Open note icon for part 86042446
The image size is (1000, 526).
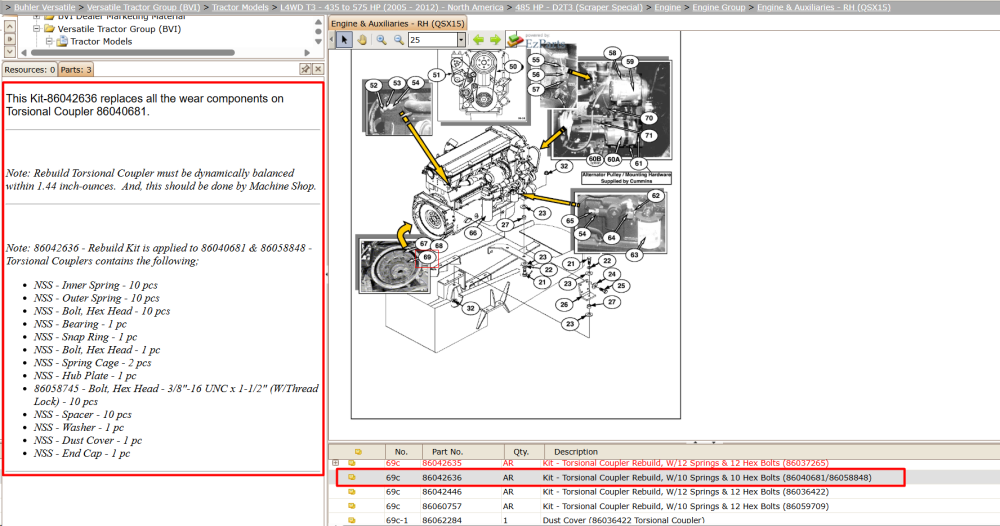[351, 492]
